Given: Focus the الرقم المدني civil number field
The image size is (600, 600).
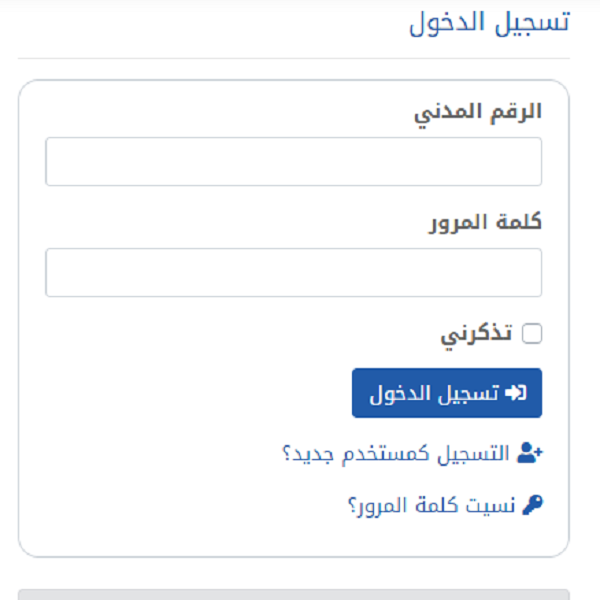Looking at the screenshot, I should click(293, 161).
